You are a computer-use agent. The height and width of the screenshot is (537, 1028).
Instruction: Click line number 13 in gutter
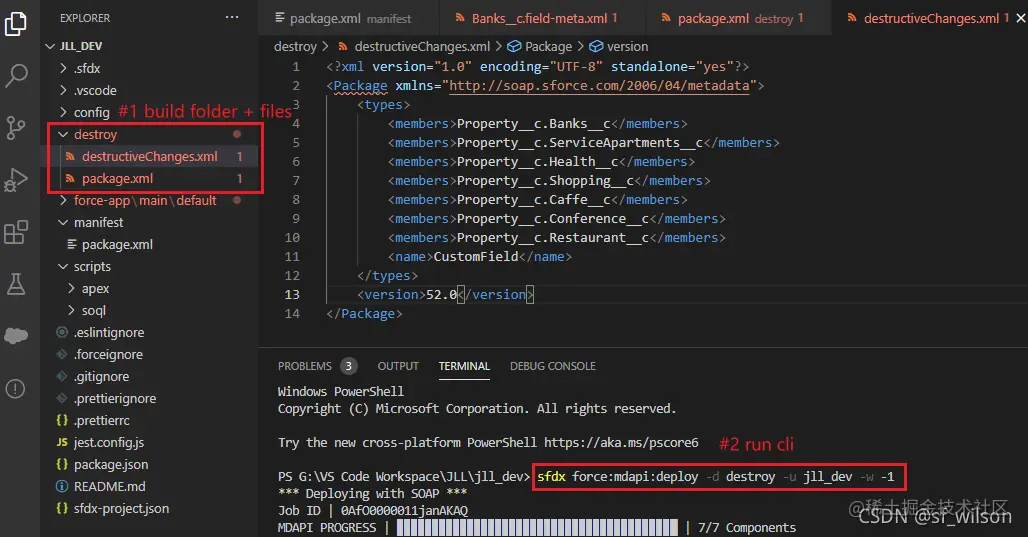pos(292,294)
